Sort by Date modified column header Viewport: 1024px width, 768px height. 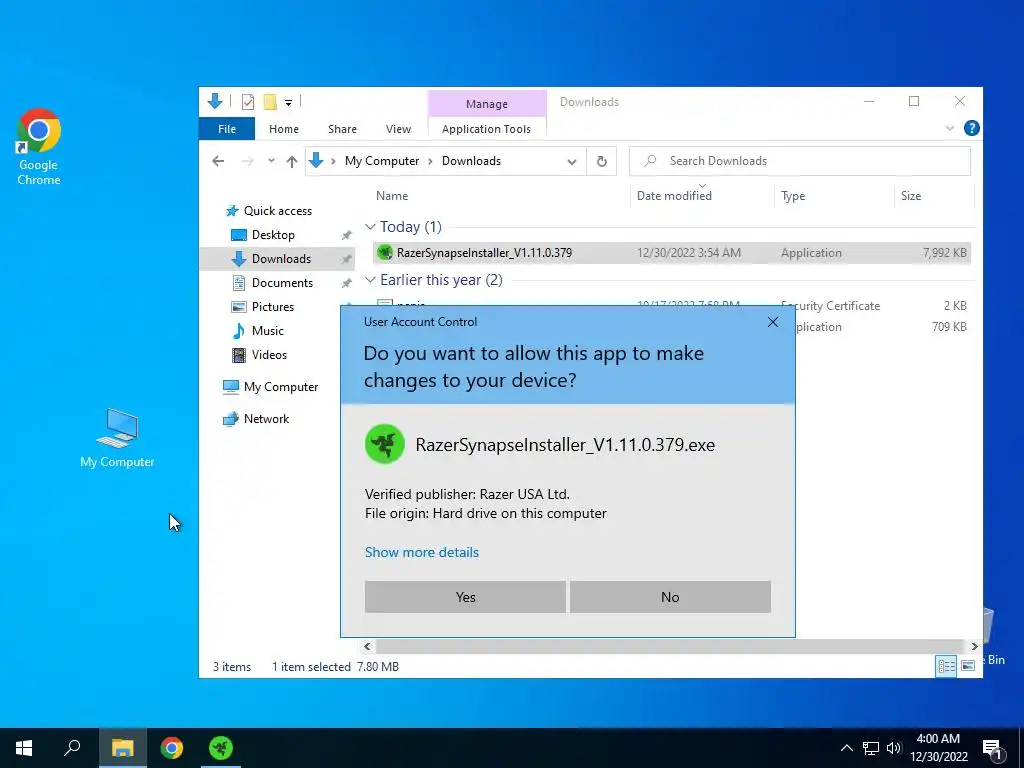pos(674,196)
